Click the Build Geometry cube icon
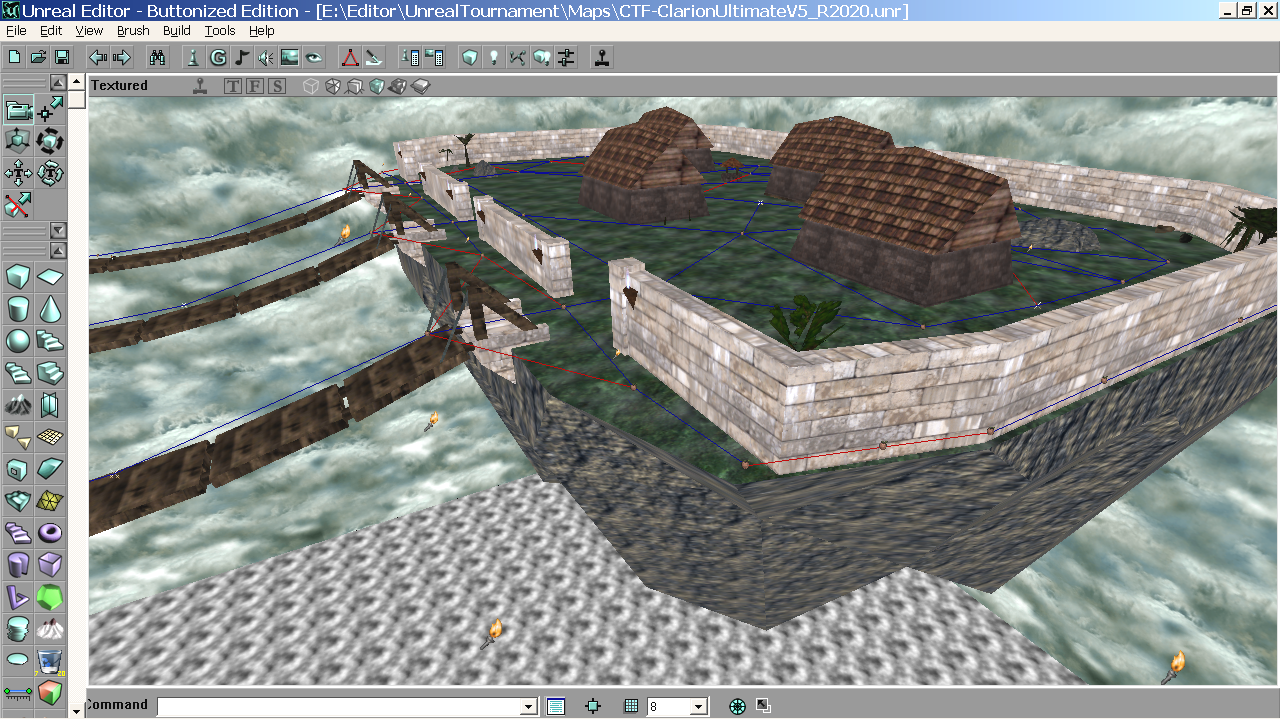 pos(469,57)
